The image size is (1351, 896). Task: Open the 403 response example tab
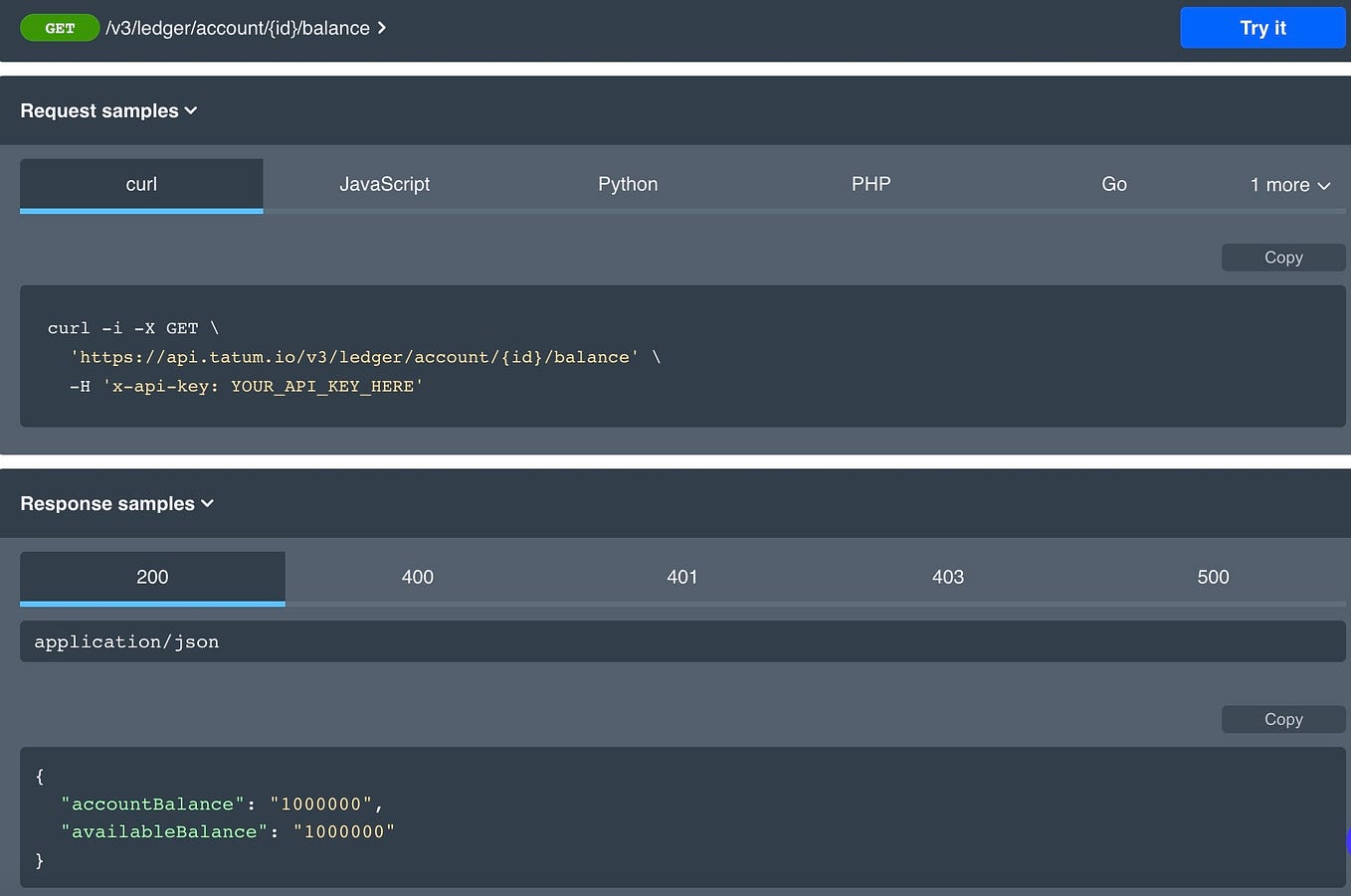pyautogui.click(x=947, y=577)
